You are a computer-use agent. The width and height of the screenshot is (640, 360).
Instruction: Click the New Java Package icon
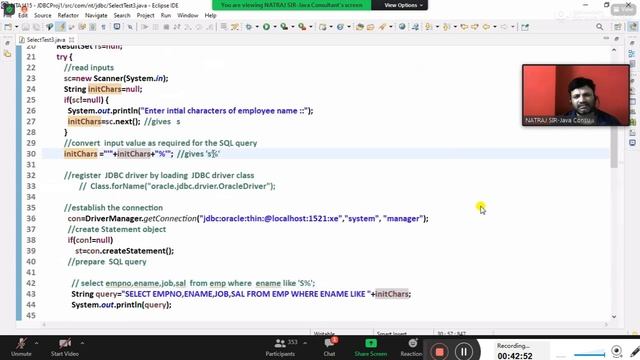(323, 27)
